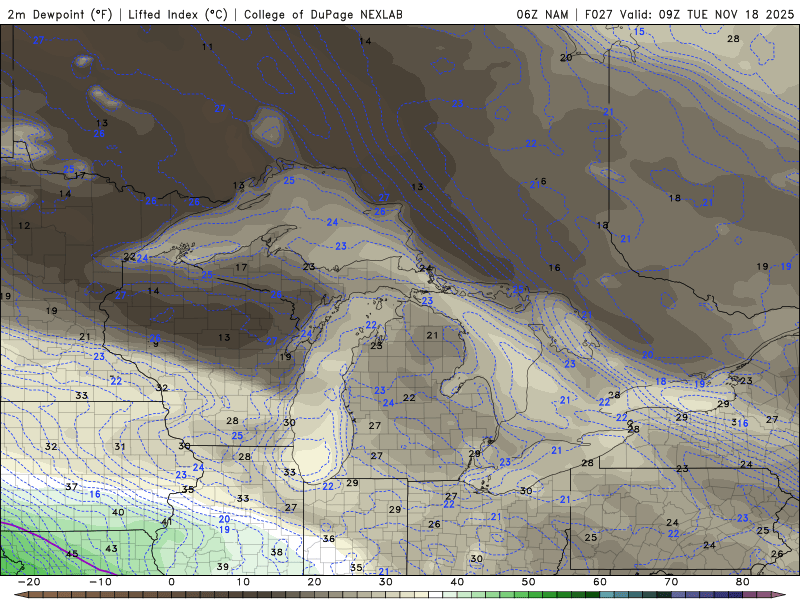The image size is (800, 600).
Task: Click the "Lifted Index (°C)" header label
Action: [178, 14]
